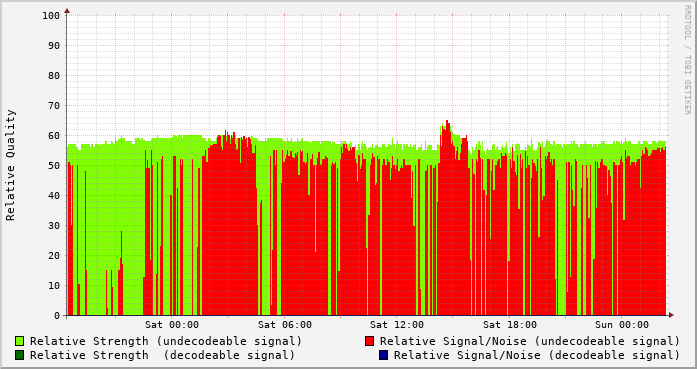Viewport: 697px width, 369px height.
Task: Click the Sat 12:00 time axis label
Action: coord(397,325)
